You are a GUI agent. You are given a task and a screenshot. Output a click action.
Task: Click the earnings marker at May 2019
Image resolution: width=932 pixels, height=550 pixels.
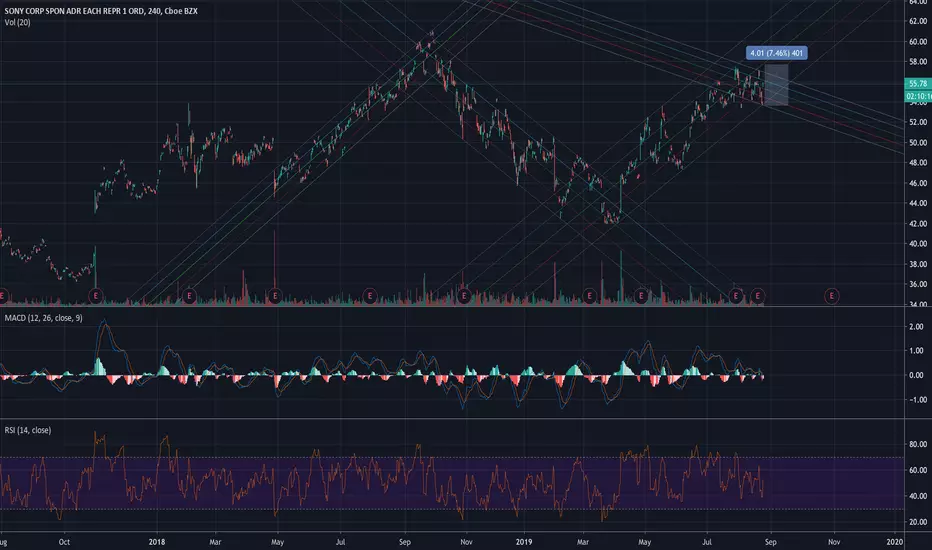[641, 296]
